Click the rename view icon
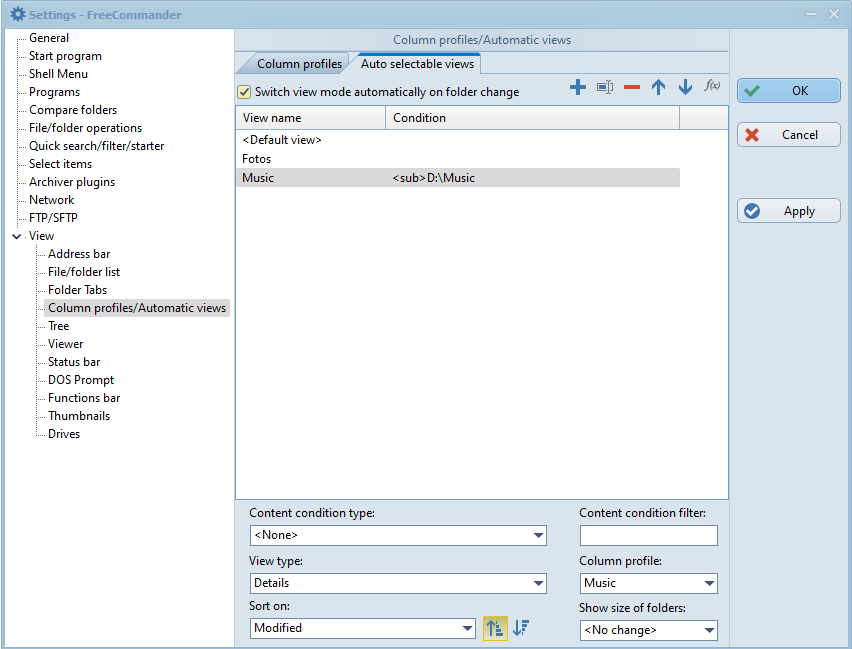The image size is (852, 649). pyautogui.click(x=605, y=87)
